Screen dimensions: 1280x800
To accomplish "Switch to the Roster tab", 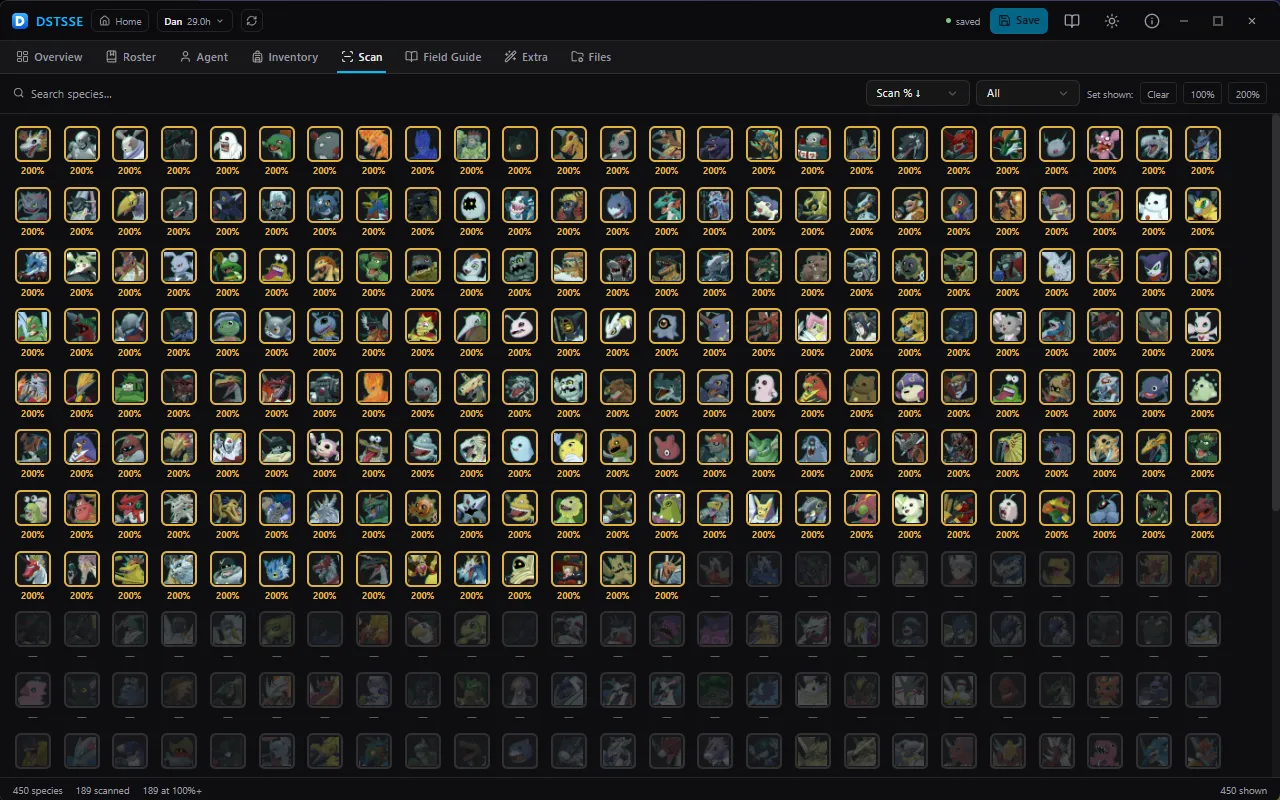I will tap(131, 57).
